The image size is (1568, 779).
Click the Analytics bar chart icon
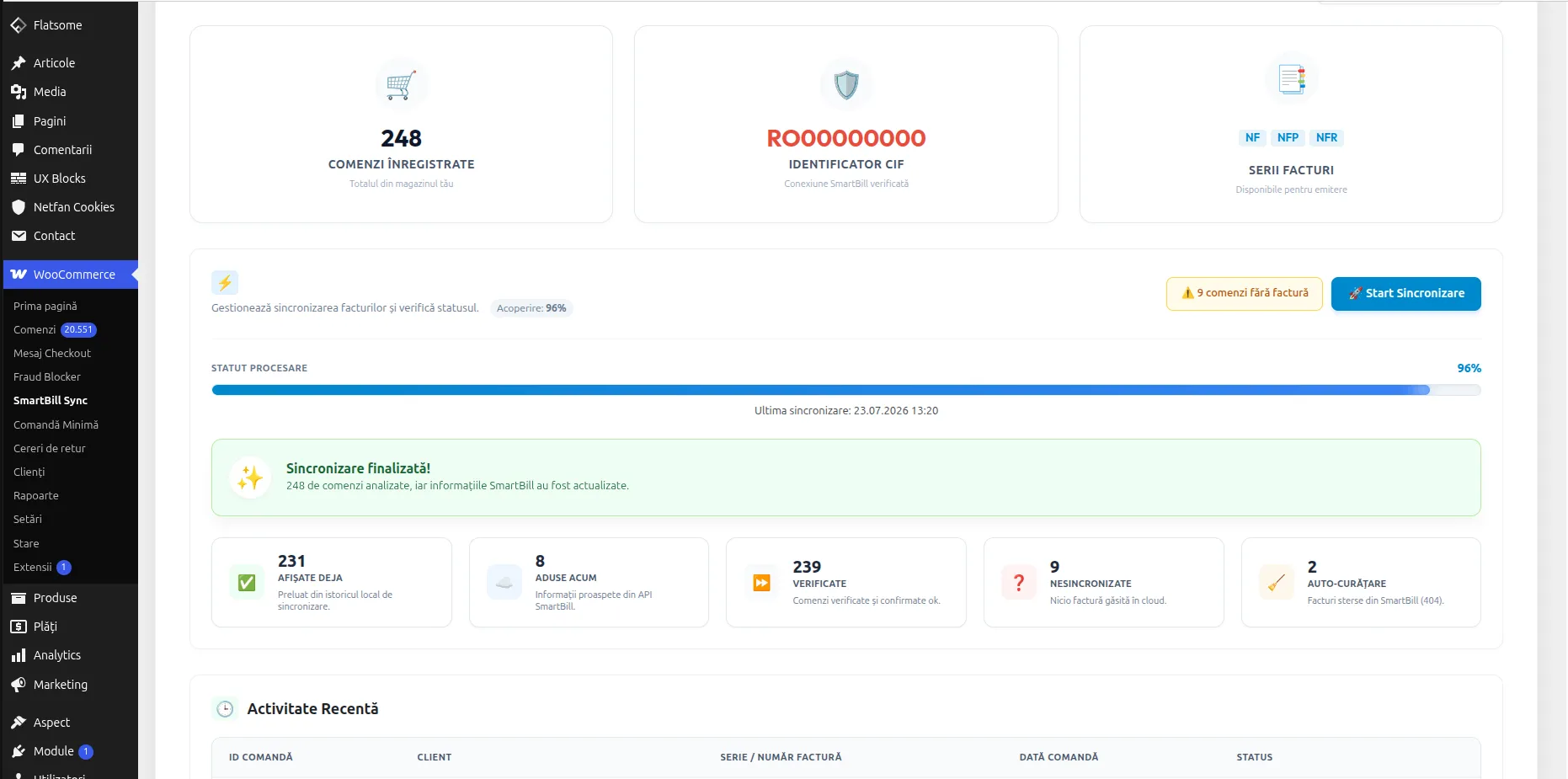coord(19,655)
